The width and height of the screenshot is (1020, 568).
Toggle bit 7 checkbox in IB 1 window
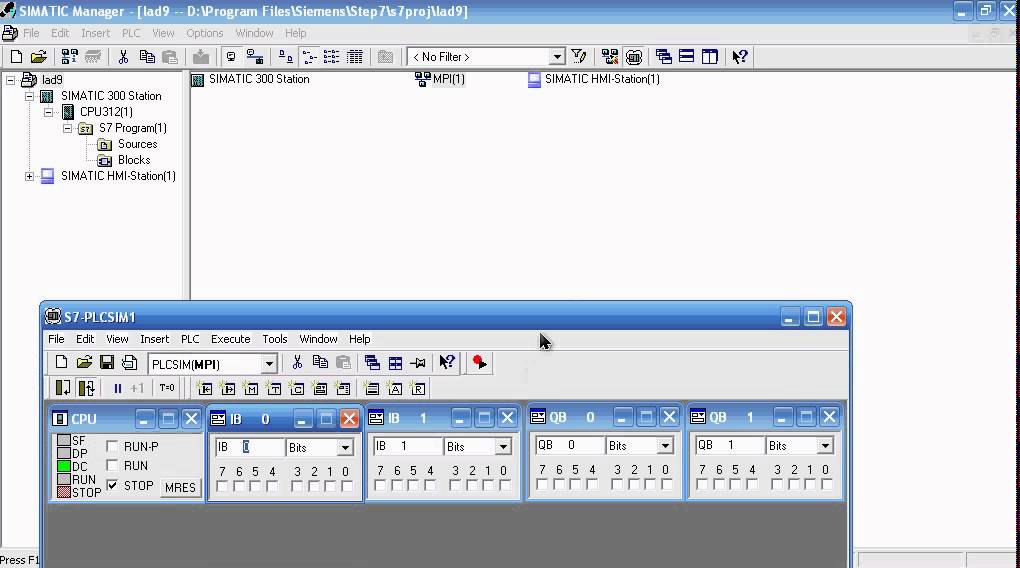[380, 485]
